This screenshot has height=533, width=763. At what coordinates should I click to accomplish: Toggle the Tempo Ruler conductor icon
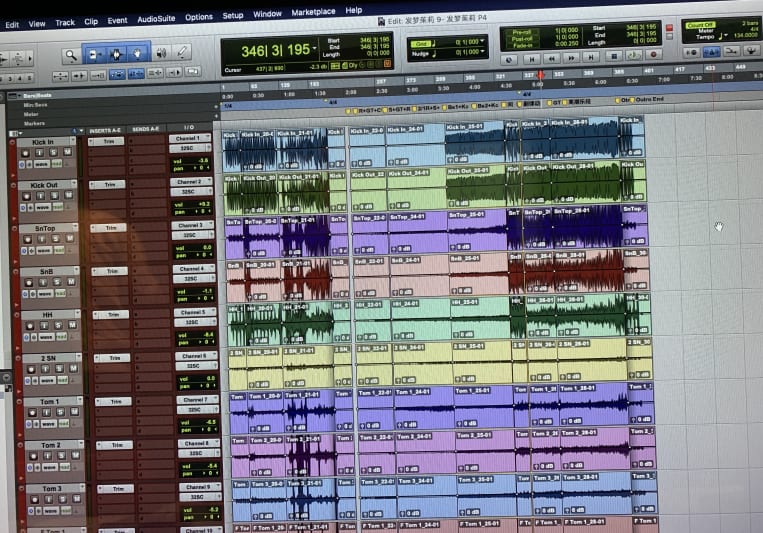click(x=751, y=50)
